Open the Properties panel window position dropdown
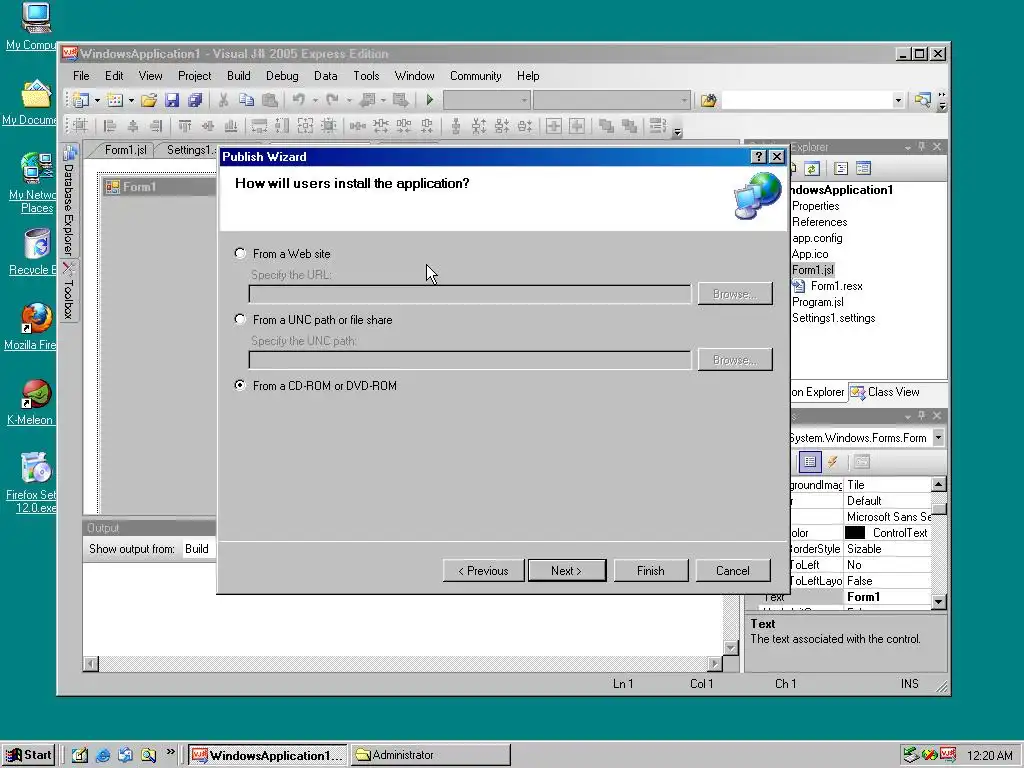 tap(908, 416)
